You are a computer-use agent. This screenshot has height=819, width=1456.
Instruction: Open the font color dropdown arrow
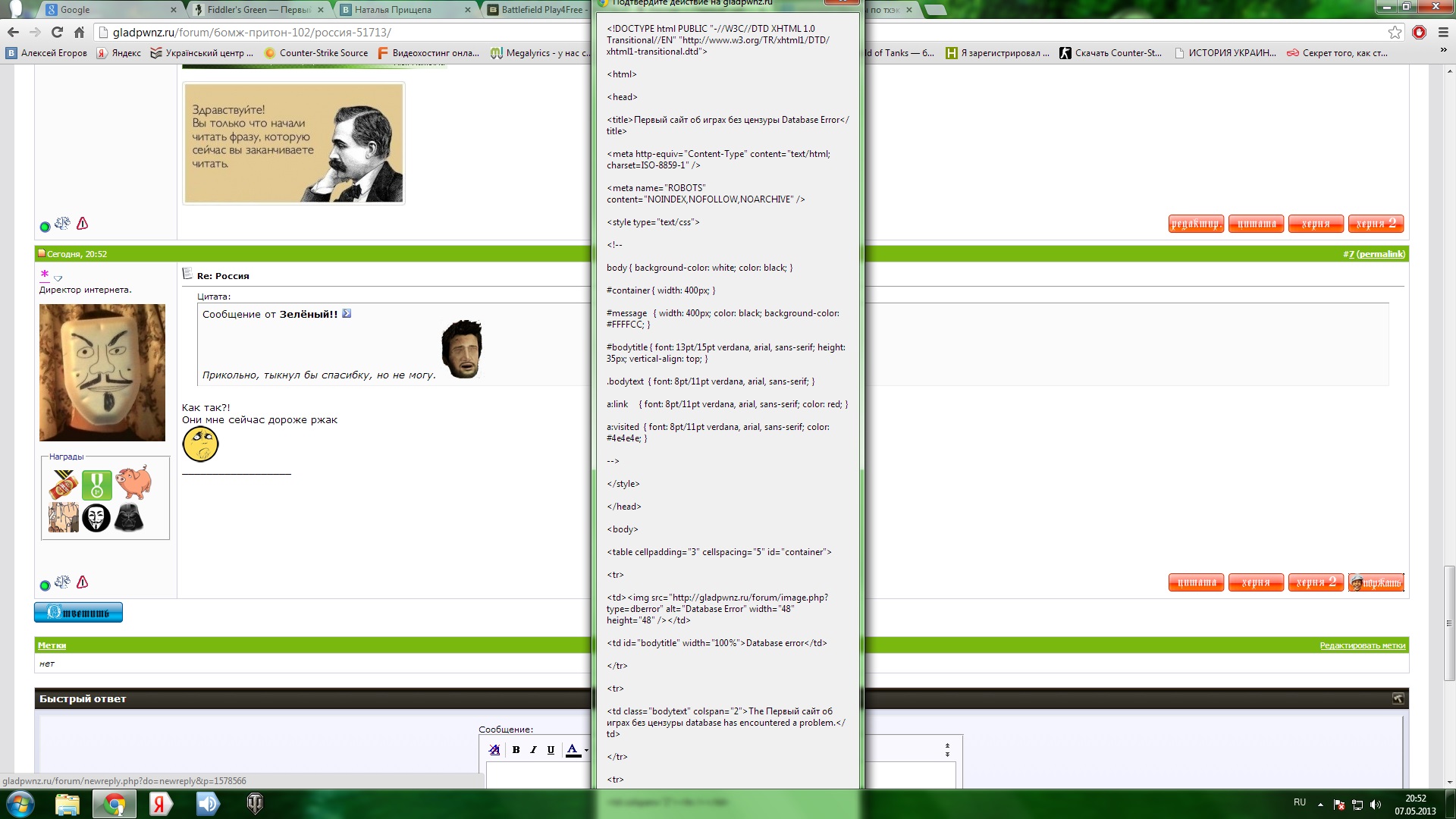pos(586,751)
